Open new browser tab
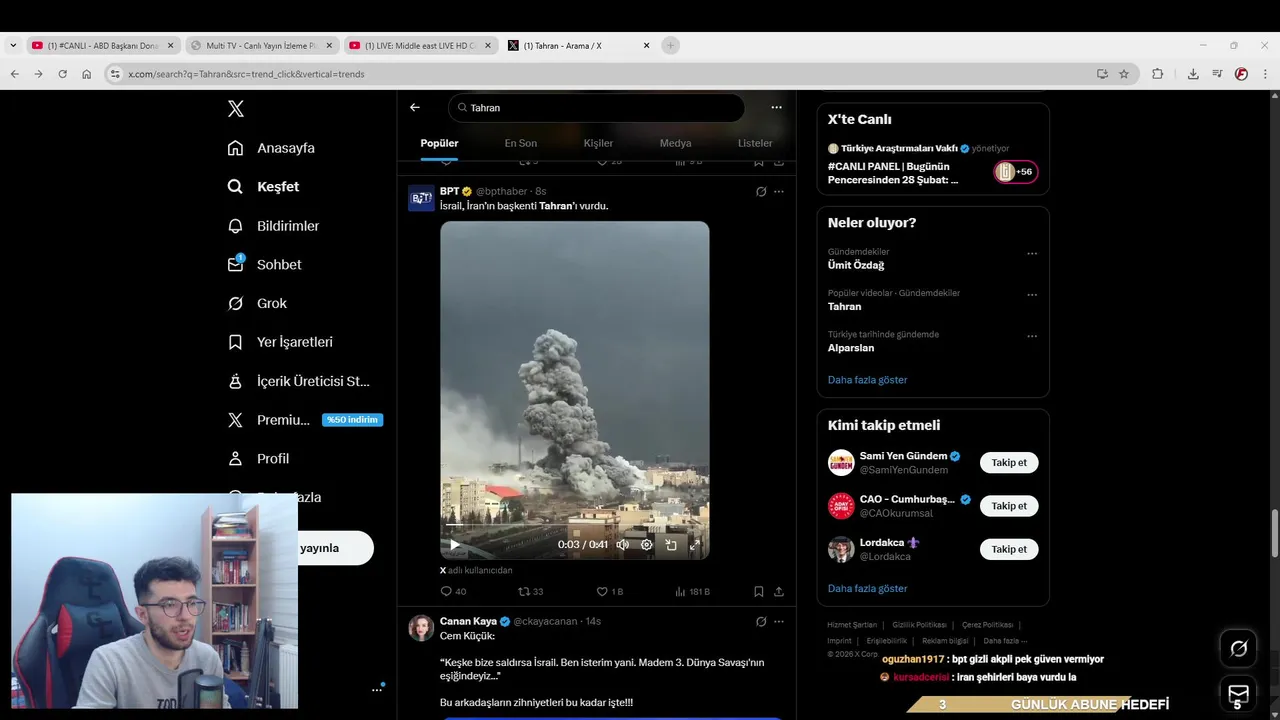 tap(671, 45)
